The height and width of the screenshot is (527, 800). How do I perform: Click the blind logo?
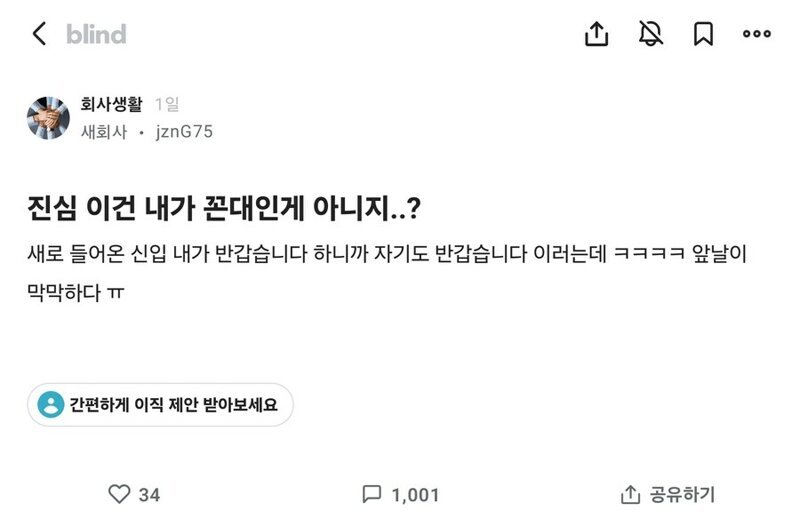(x=96, y=34)
